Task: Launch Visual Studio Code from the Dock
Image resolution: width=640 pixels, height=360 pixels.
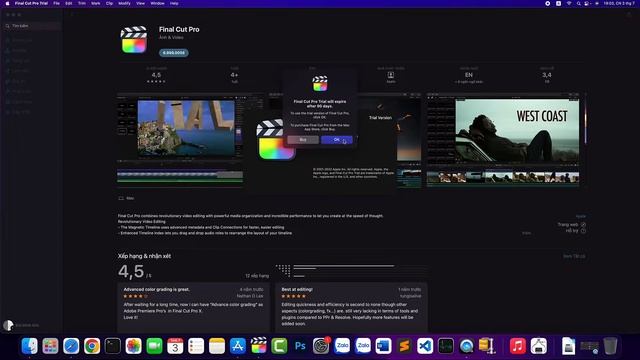Action: point(425,346)
